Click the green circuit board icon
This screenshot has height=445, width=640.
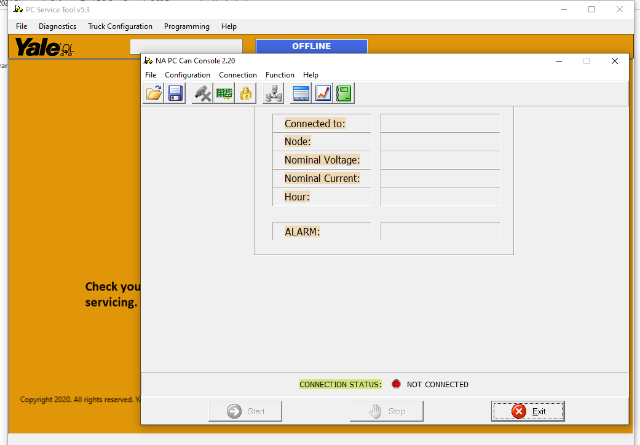pos(224,93)
